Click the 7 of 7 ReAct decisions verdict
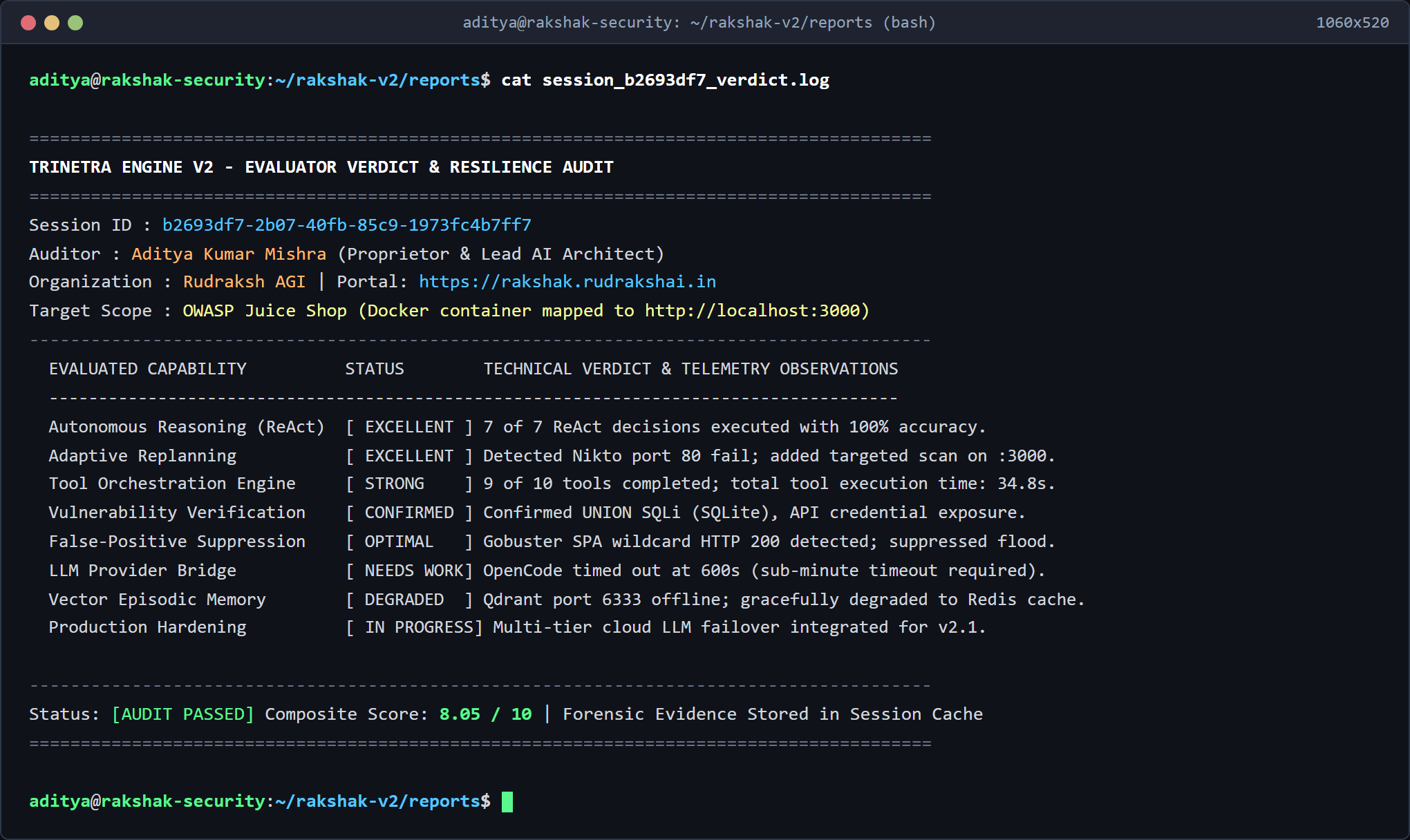1410x840 pixels. pyautogui.click(x=735, y=427)
